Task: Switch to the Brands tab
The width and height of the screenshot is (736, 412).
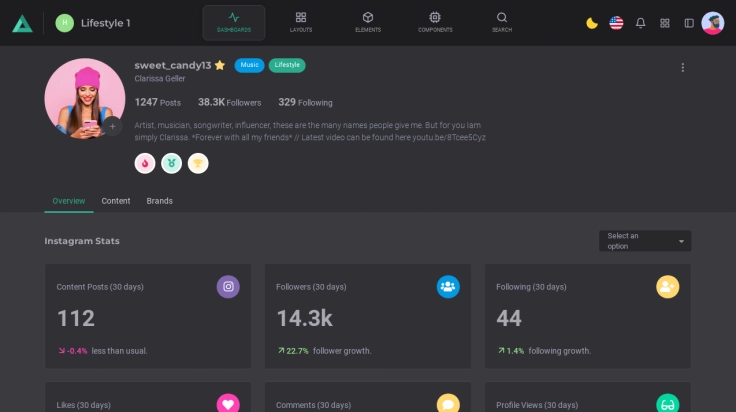Action: point(160,201)
